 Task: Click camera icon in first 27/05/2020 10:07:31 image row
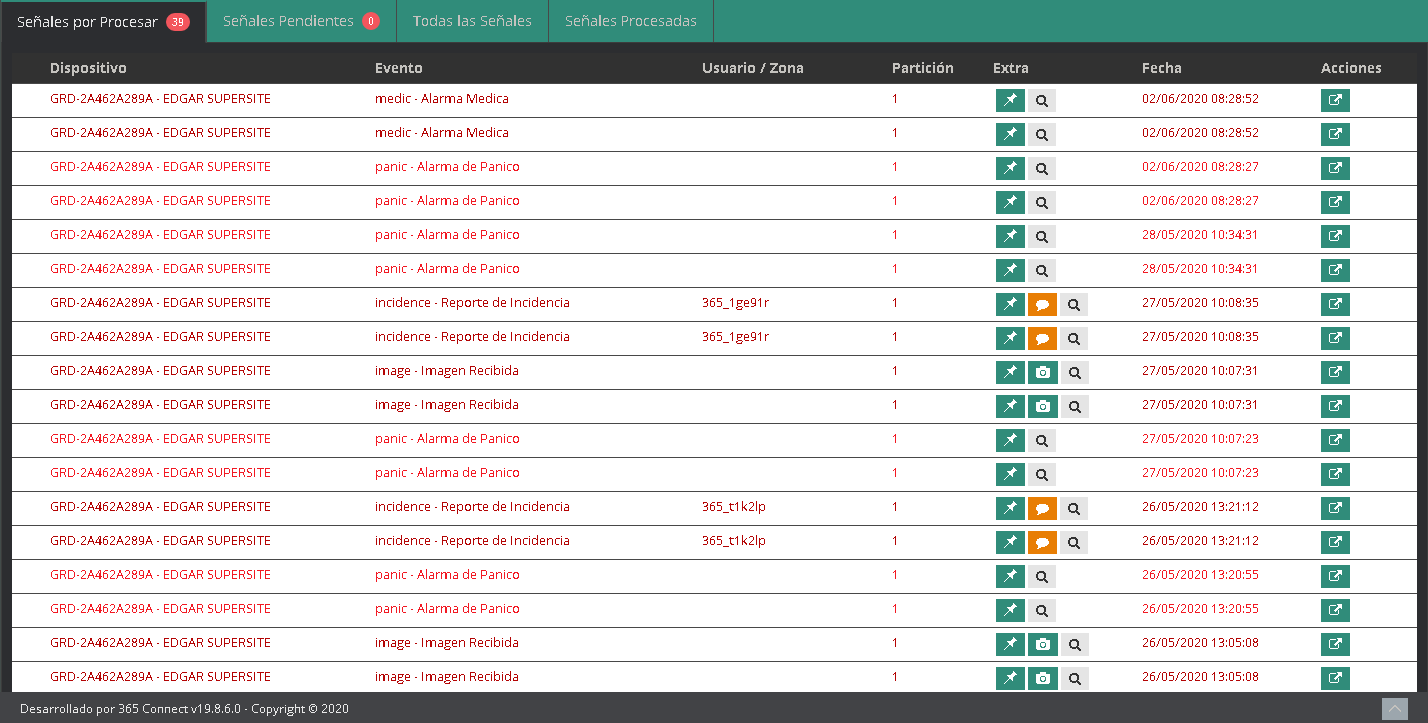pyautogui.click(x=1042, y=372)
